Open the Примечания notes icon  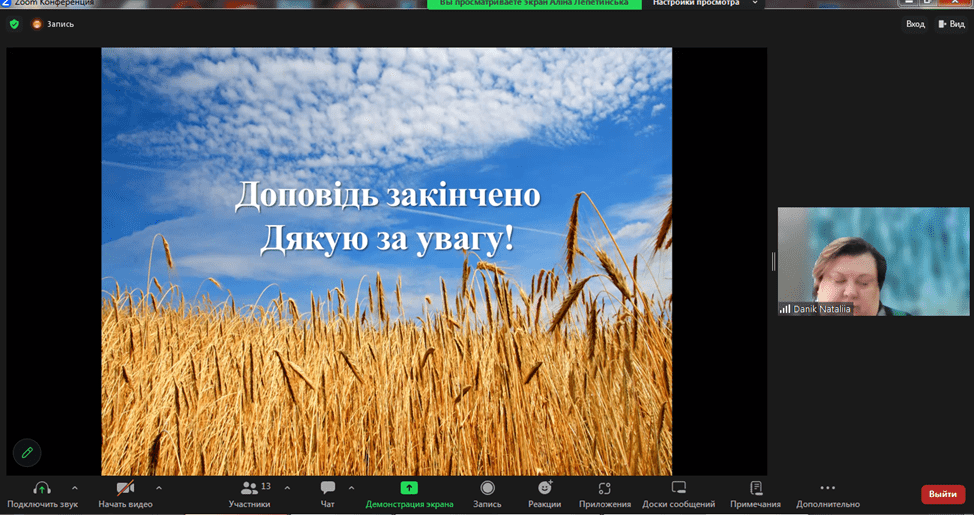755,488
